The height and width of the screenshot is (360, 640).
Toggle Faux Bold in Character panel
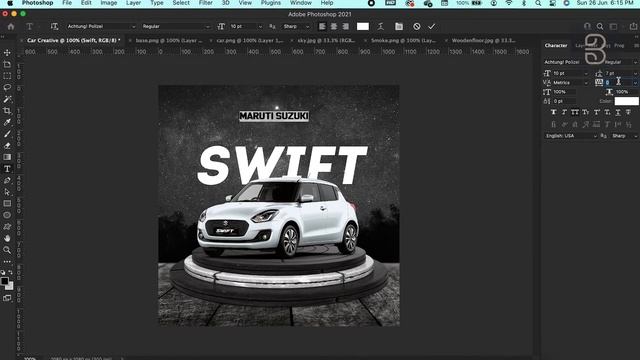pyautogui.click(x=553, y=112)
